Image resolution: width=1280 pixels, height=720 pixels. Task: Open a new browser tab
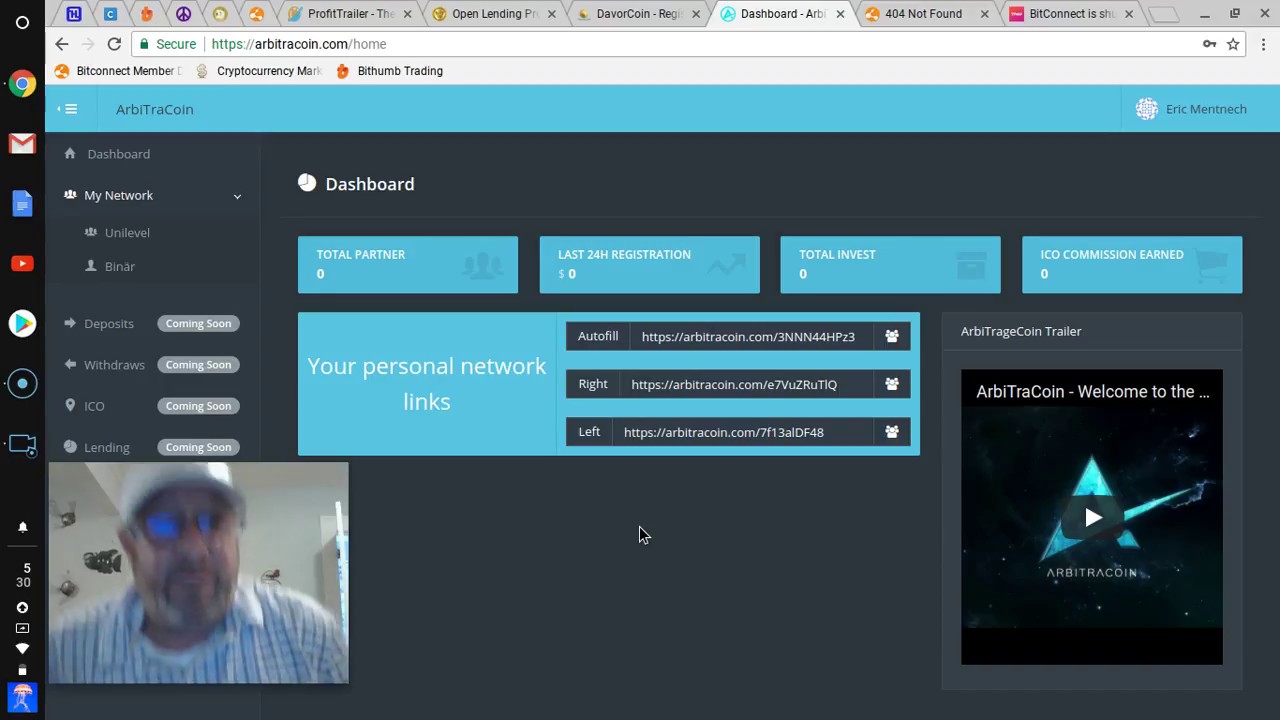click(x=1163, y=14)
